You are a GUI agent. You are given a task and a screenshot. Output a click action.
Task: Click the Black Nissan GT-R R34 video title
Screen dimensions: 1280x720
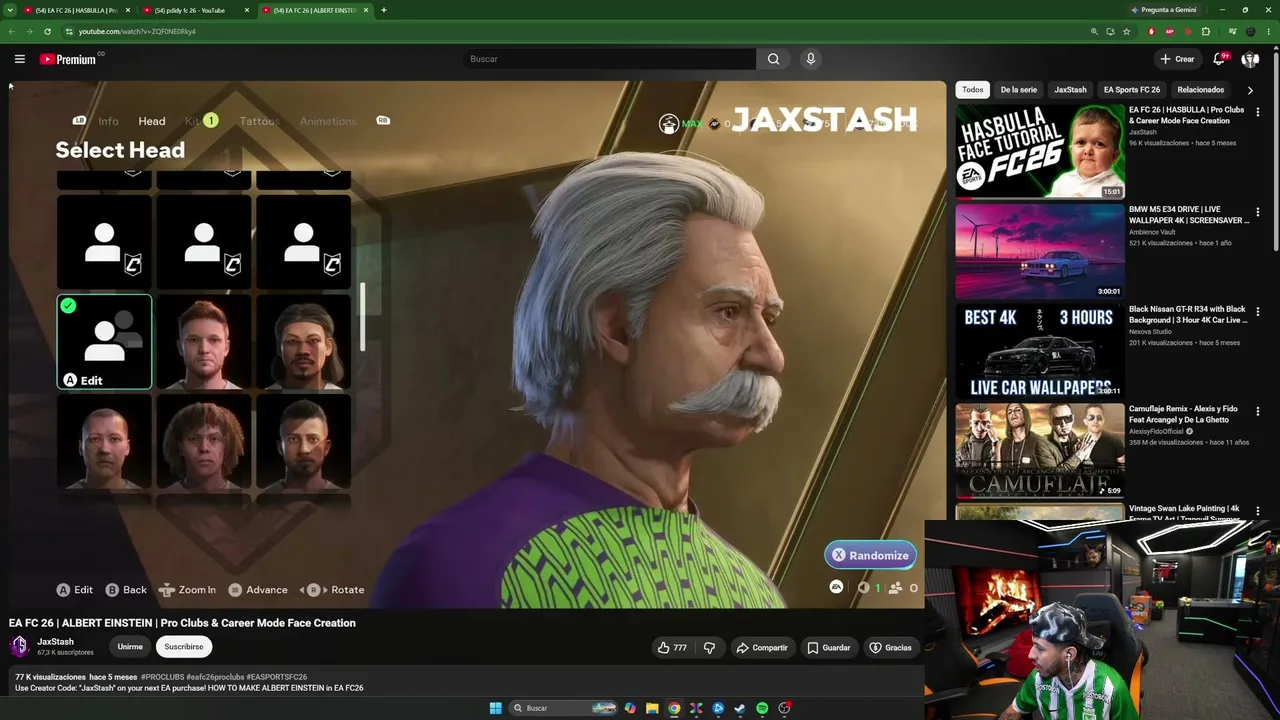click(1188, 315)
